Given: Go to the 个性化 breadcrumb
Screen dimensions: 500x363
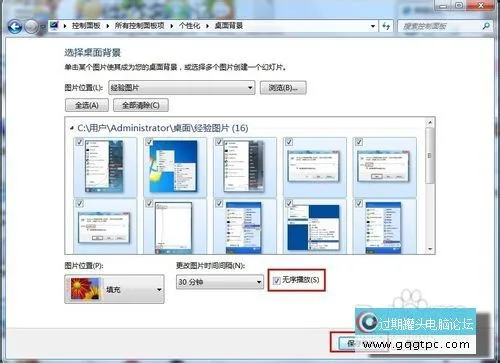Looking at the screenshot, I should (189, 26).
